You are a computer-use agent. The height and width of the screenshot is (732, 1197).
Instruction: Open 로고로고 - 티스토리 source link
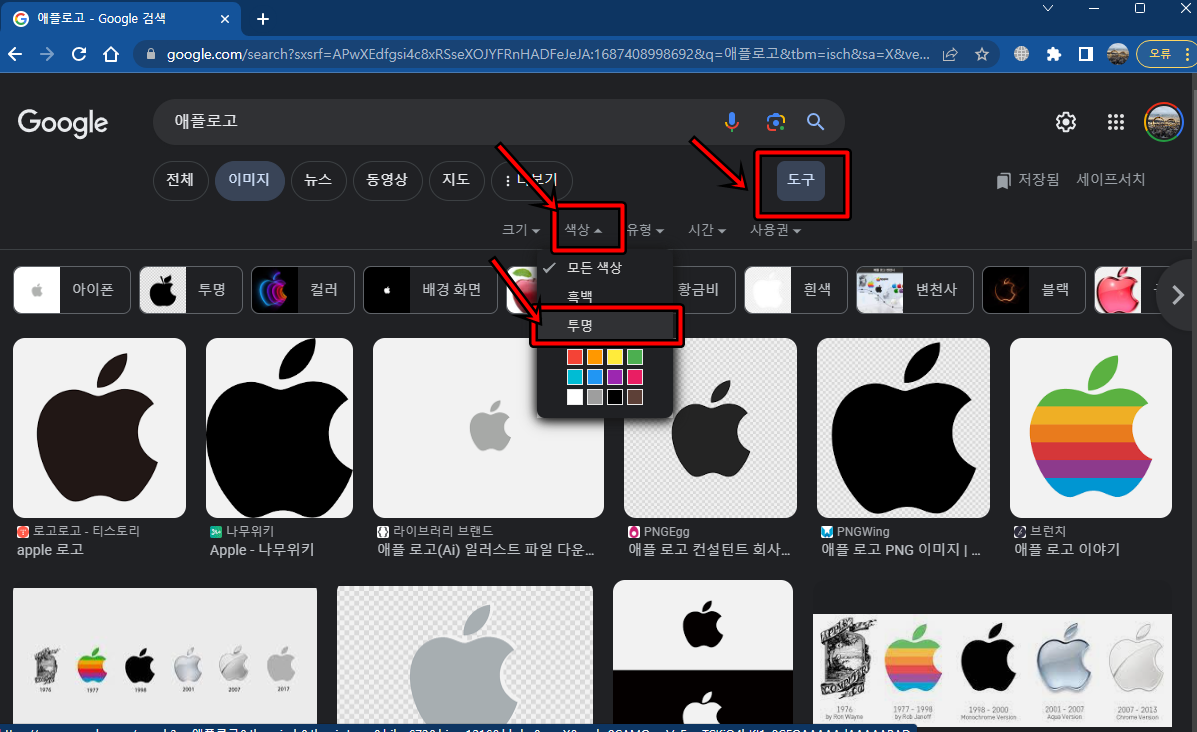79,531
